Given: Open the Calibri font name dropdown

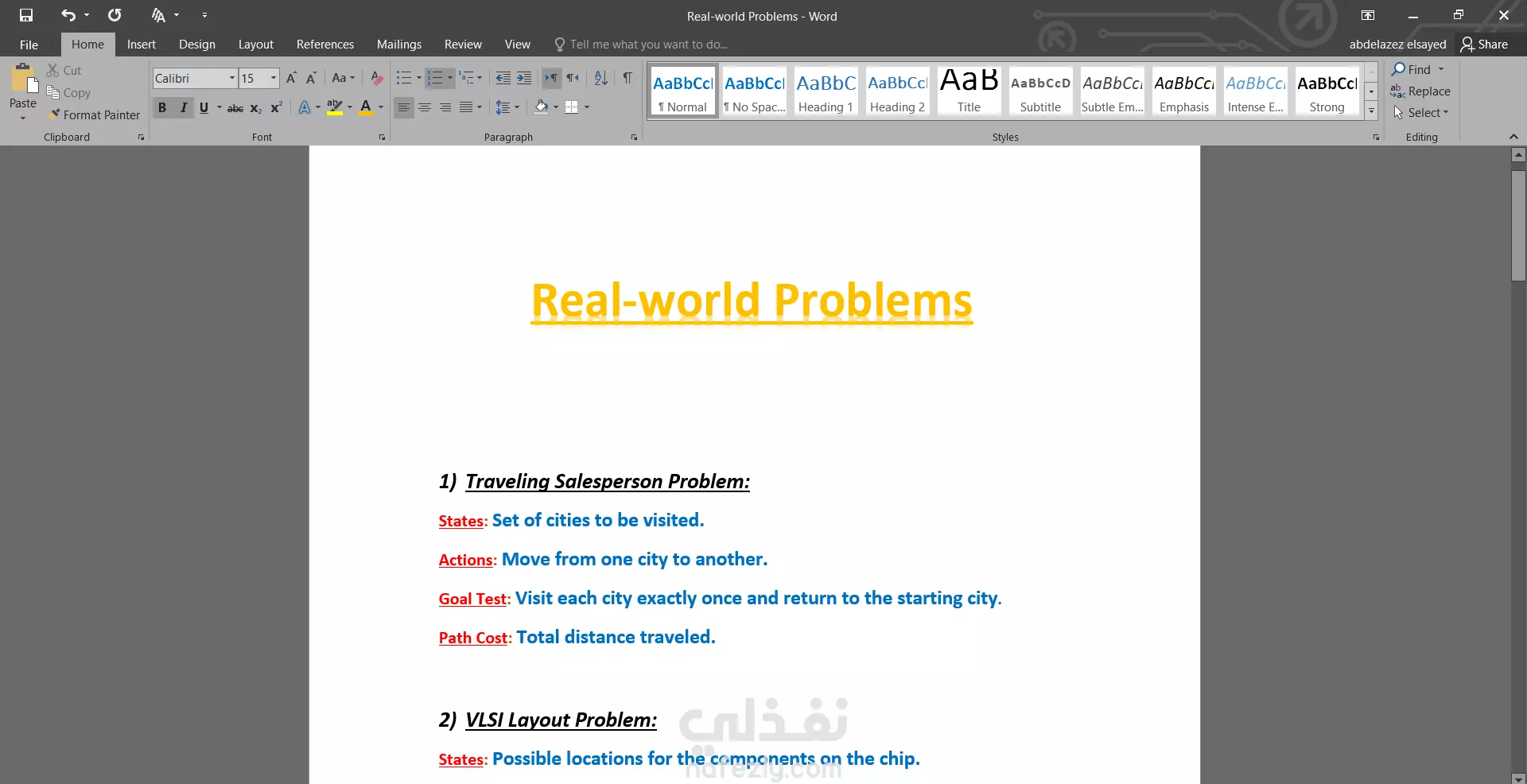Looking at the screenshot, I should pos(232,78).
